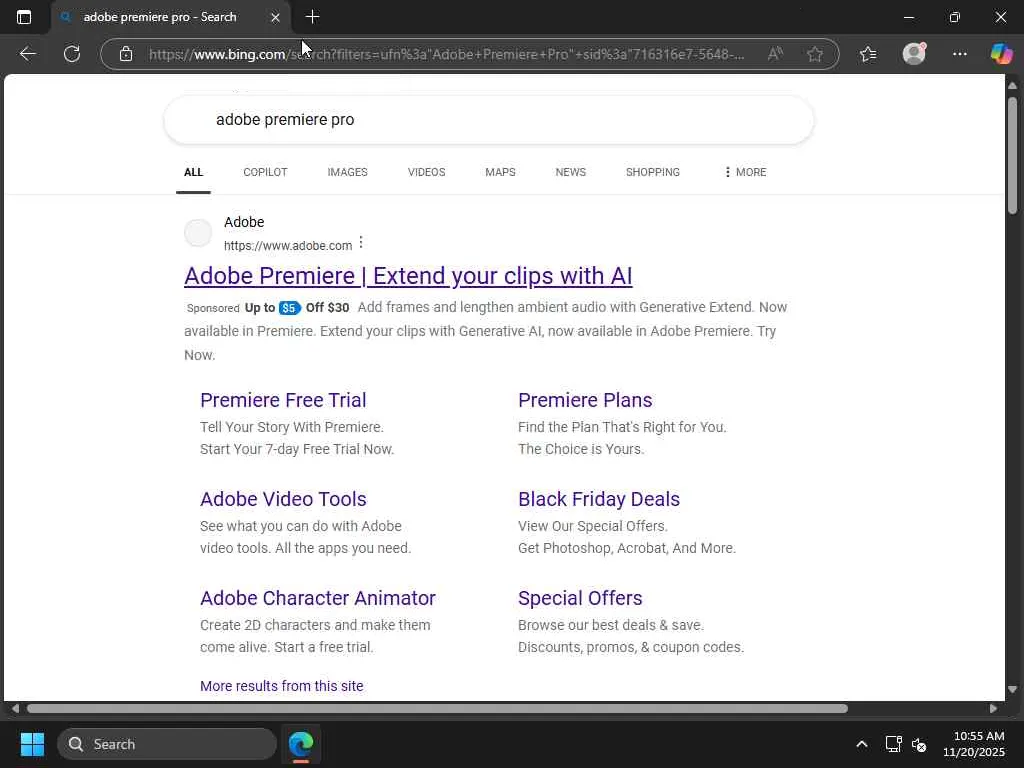1024x768 pixels.
Task: Open the Black Friday Deals link
Action: tap(598, 499)
